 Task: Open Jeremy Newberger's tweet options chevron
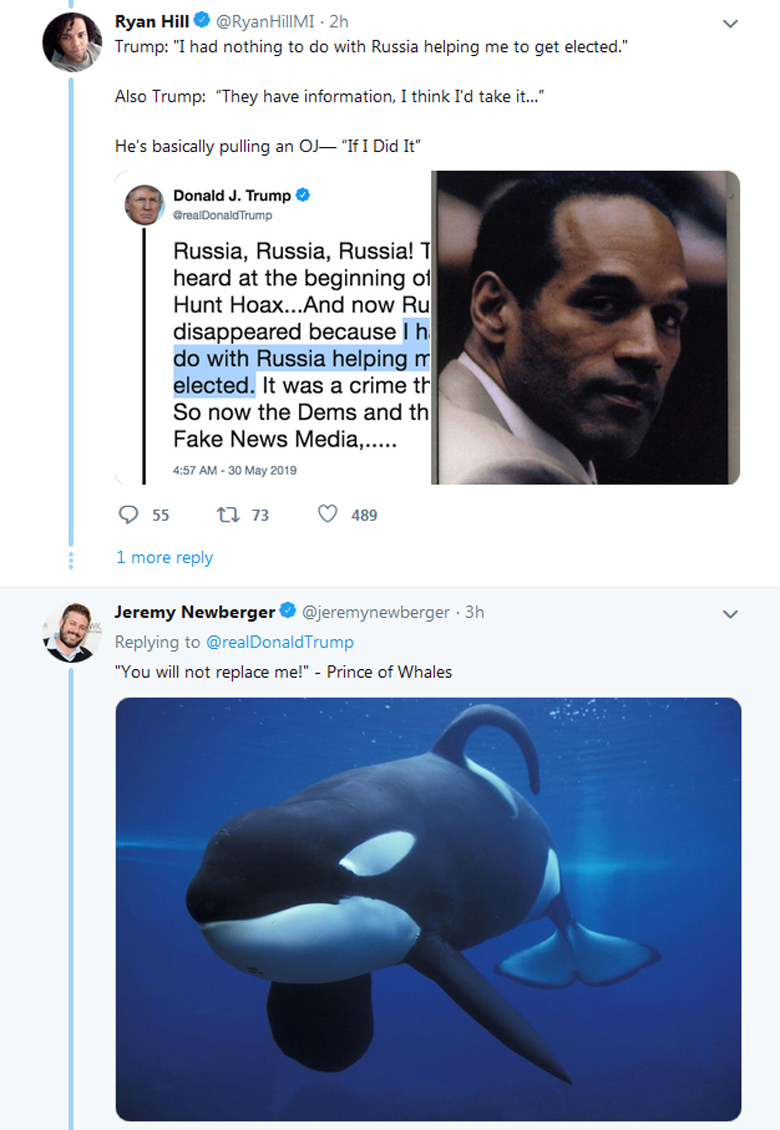pos(730,614)
